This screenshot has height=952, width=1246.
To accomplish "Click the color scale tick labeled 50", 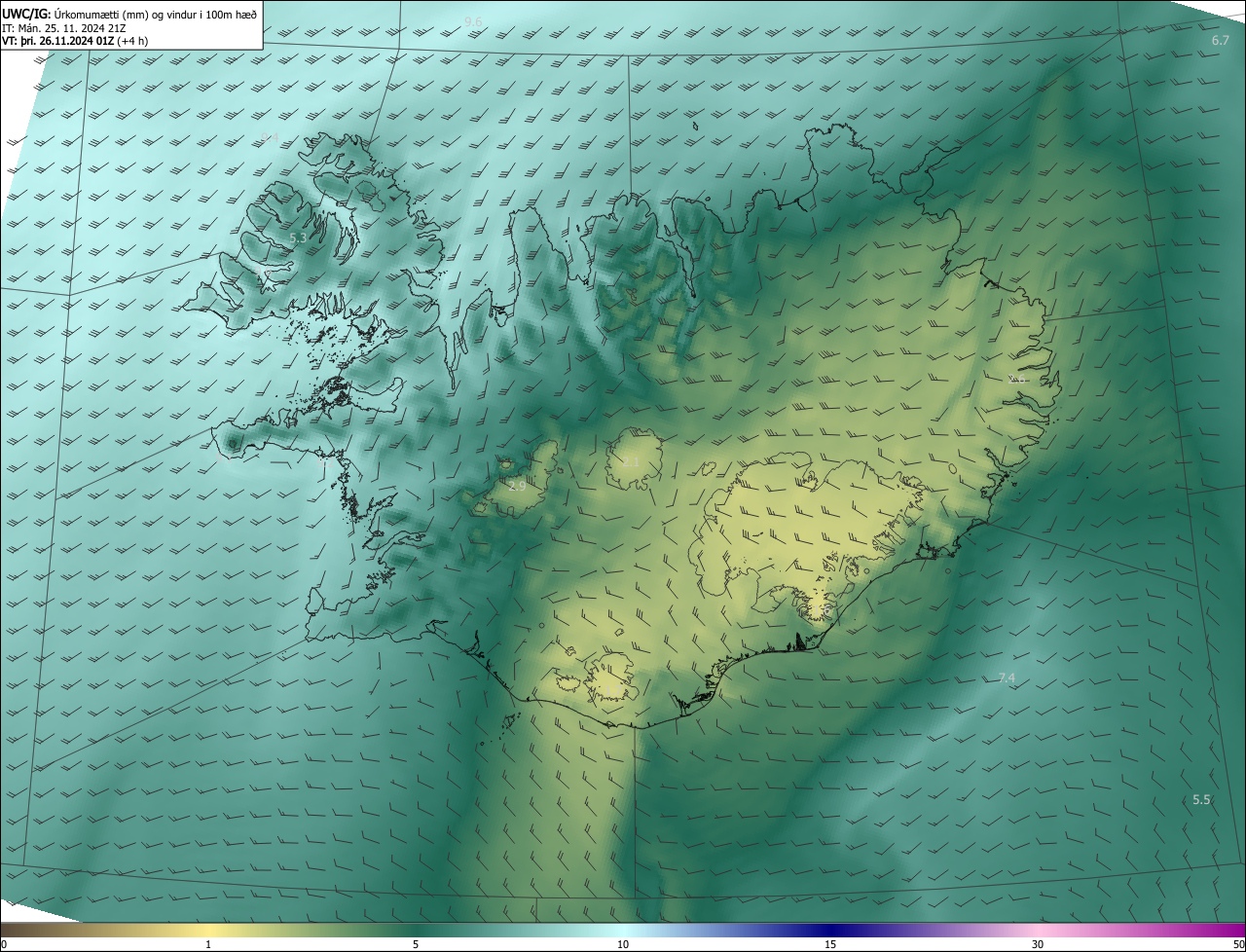I will pos(1238,944).
